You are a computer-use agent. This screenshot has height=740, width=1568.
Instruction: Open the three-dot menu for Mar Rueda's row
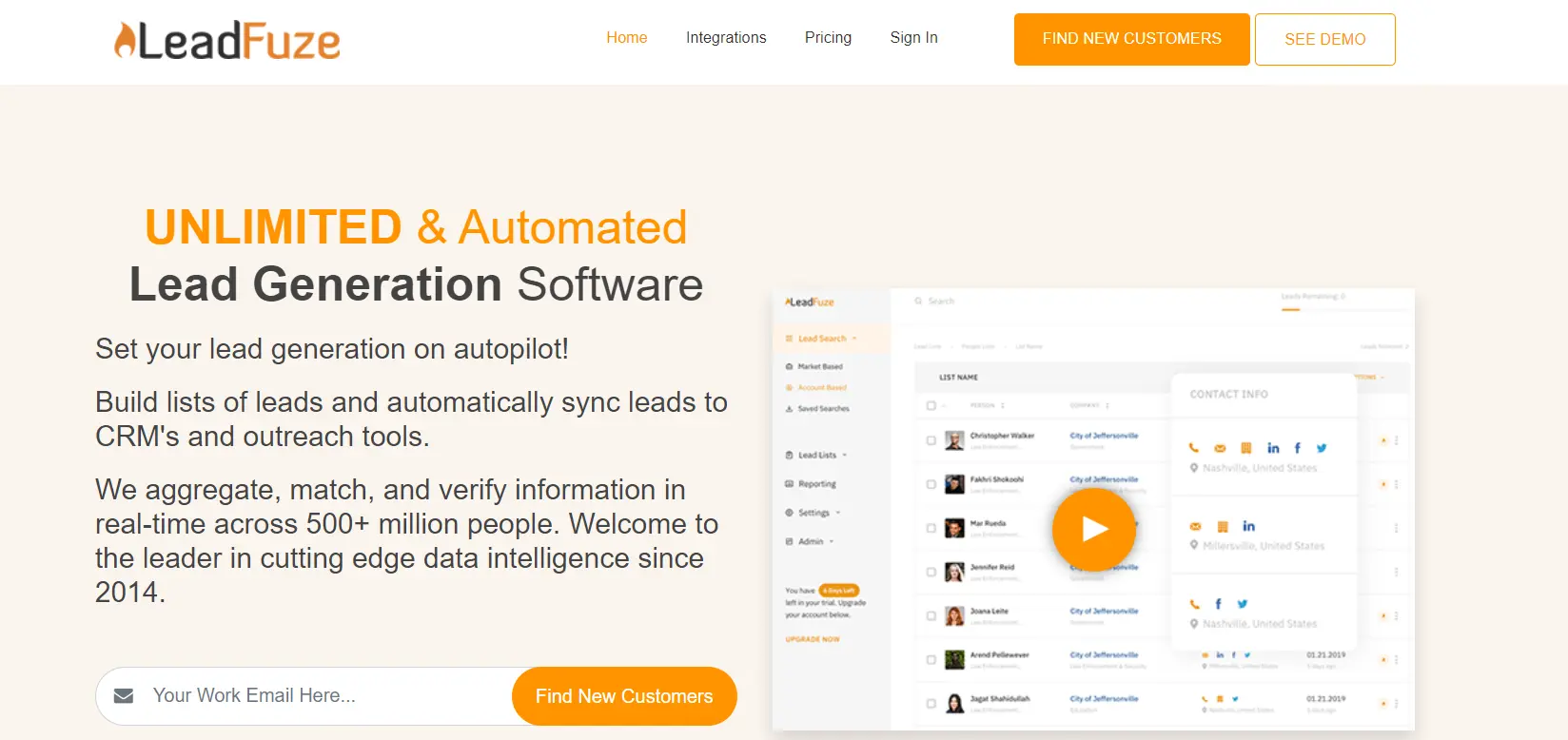pyautogui.click(x=1396, y=528)
